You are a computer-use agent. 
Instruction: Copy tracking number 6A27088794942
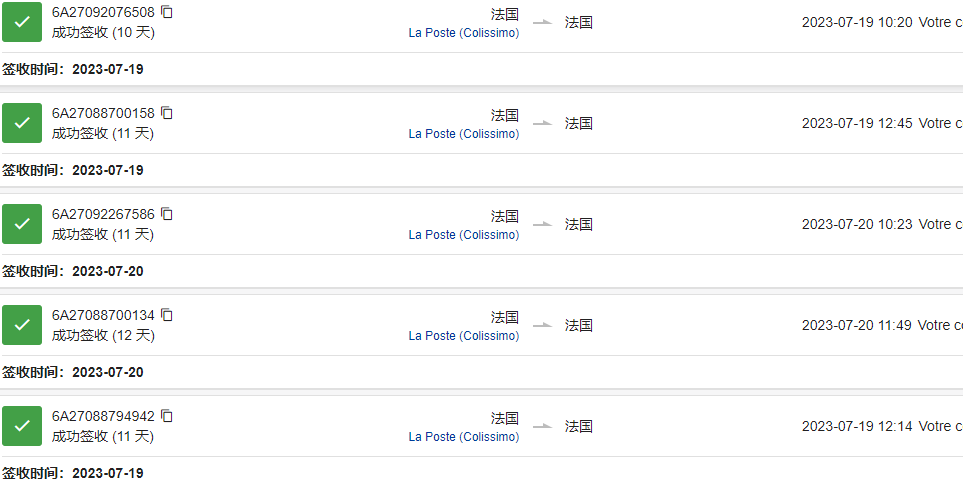167,416
